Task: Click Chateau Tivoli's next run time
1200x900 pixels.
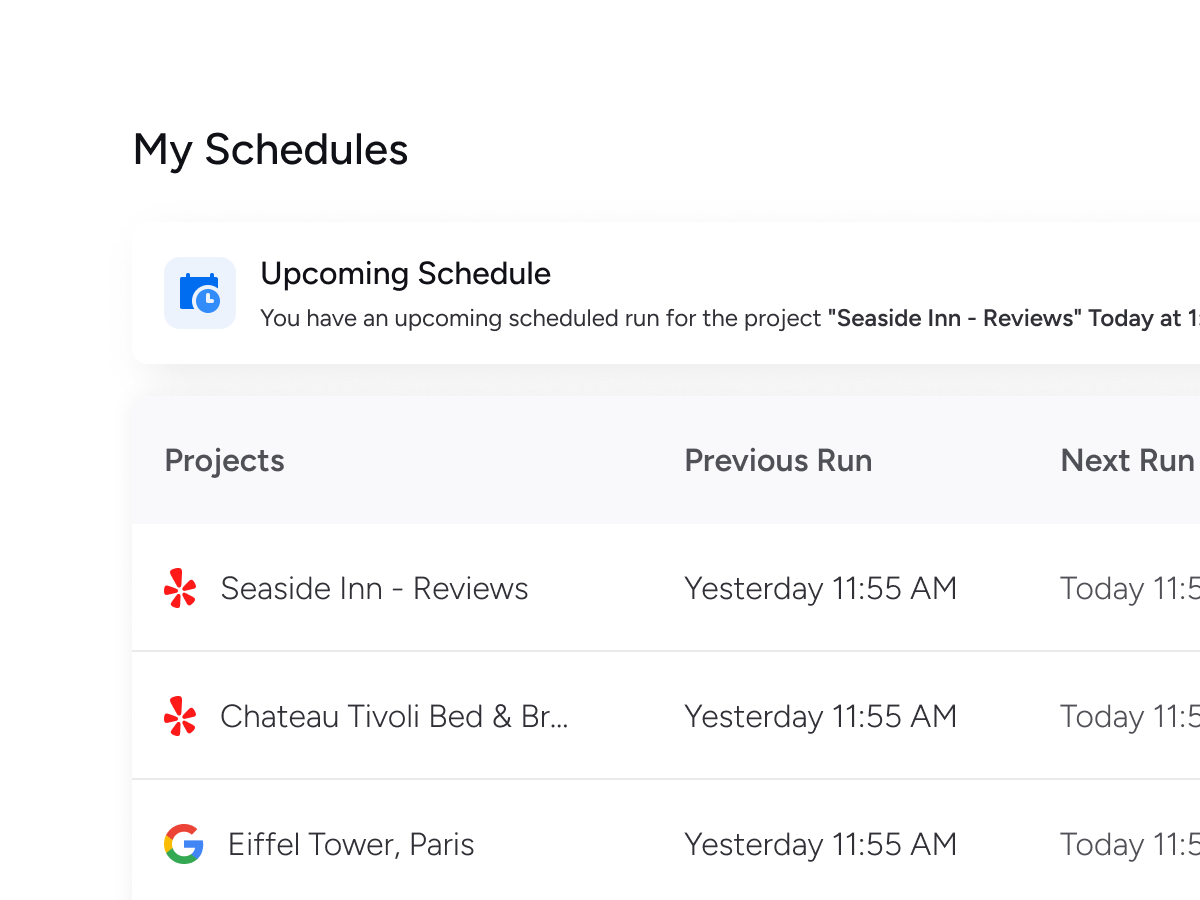Action: (1129, 716)
